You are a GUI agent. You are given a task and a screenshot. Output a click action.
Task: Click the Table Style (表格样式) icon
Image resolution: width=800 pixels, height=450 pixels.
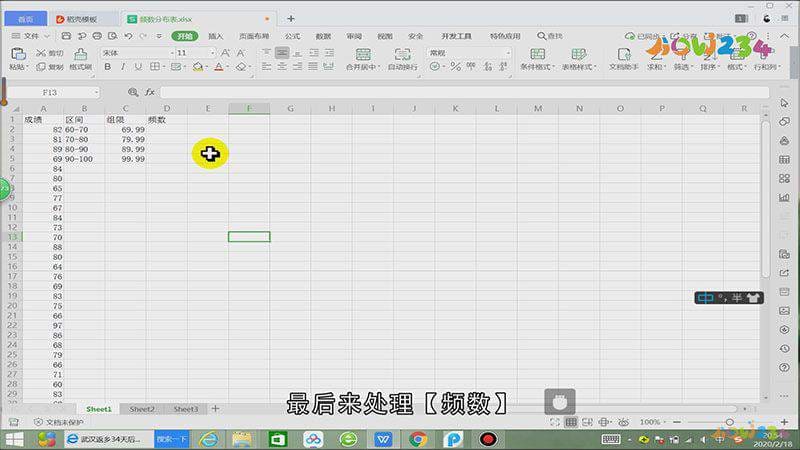pyautogui.click(x=579, y=54)
